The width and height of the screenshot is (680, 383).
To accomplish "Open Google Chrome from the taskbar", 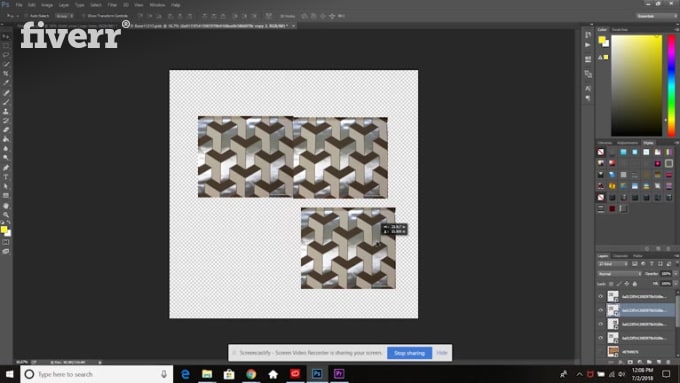I will tap(251, 374).
